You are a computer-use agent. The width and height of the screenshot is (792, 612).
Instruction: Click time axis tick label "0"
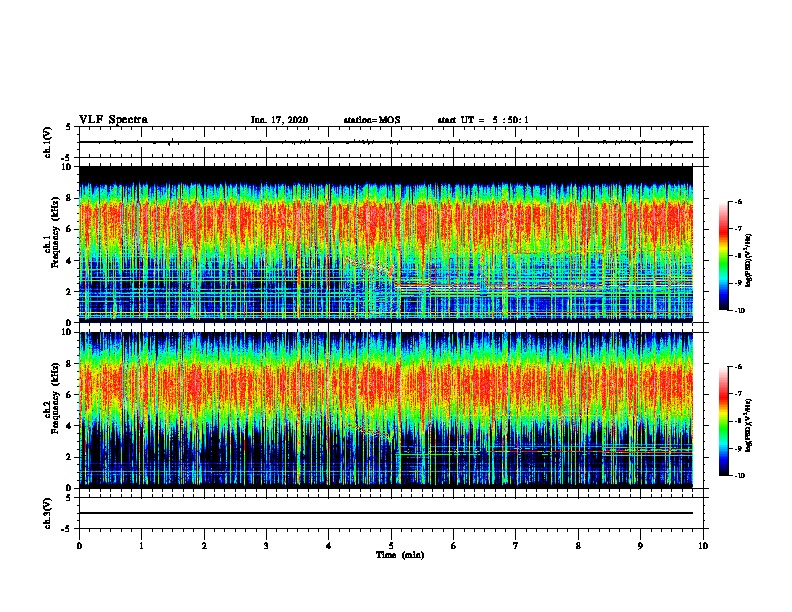click(79, 546)
